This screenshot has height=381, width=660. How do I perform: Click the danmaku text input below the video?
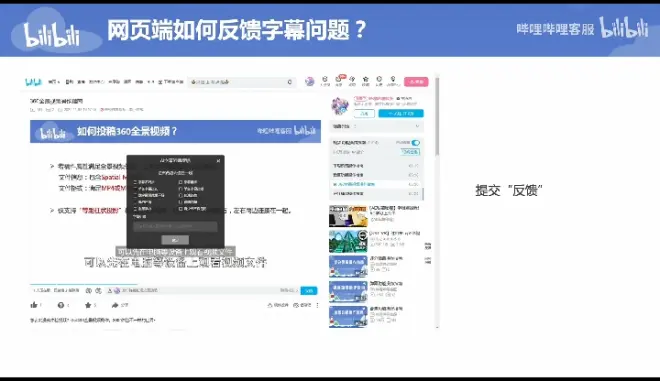[200, 290]
